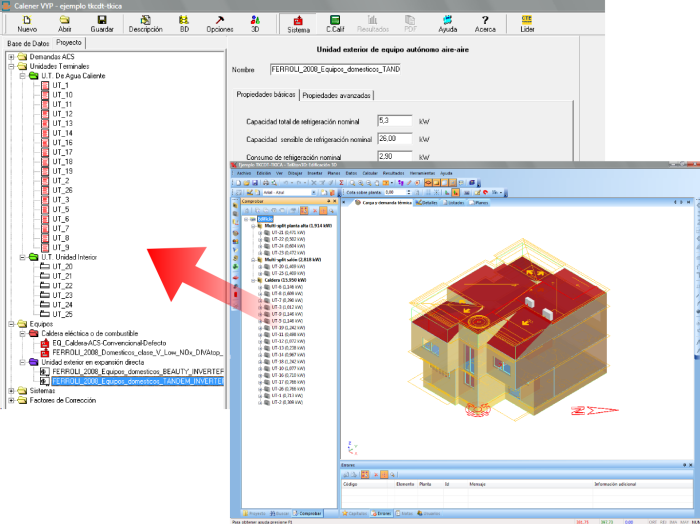700x524 pixels.
Task: Close the Comprobar panel with its X
Action: tap(335, 201)
